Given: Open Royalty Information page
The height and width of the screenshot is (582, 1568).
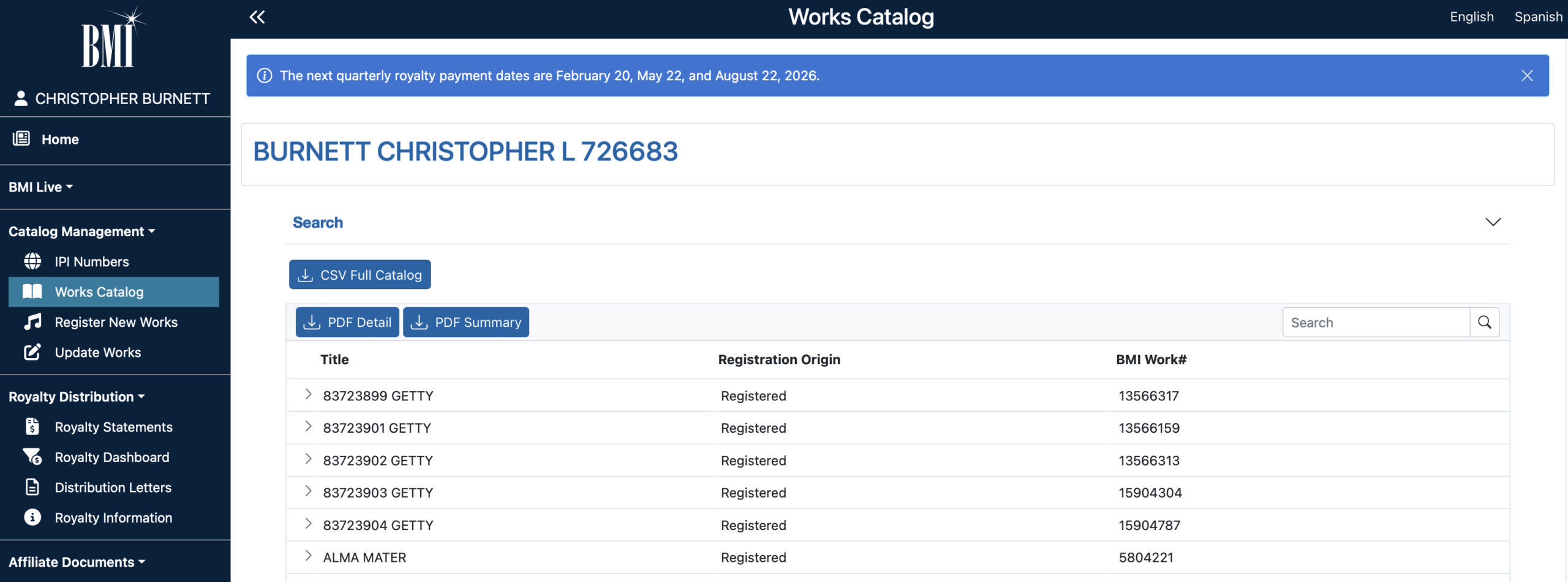Looking at the screenshot, I should [x=113, y=518].
